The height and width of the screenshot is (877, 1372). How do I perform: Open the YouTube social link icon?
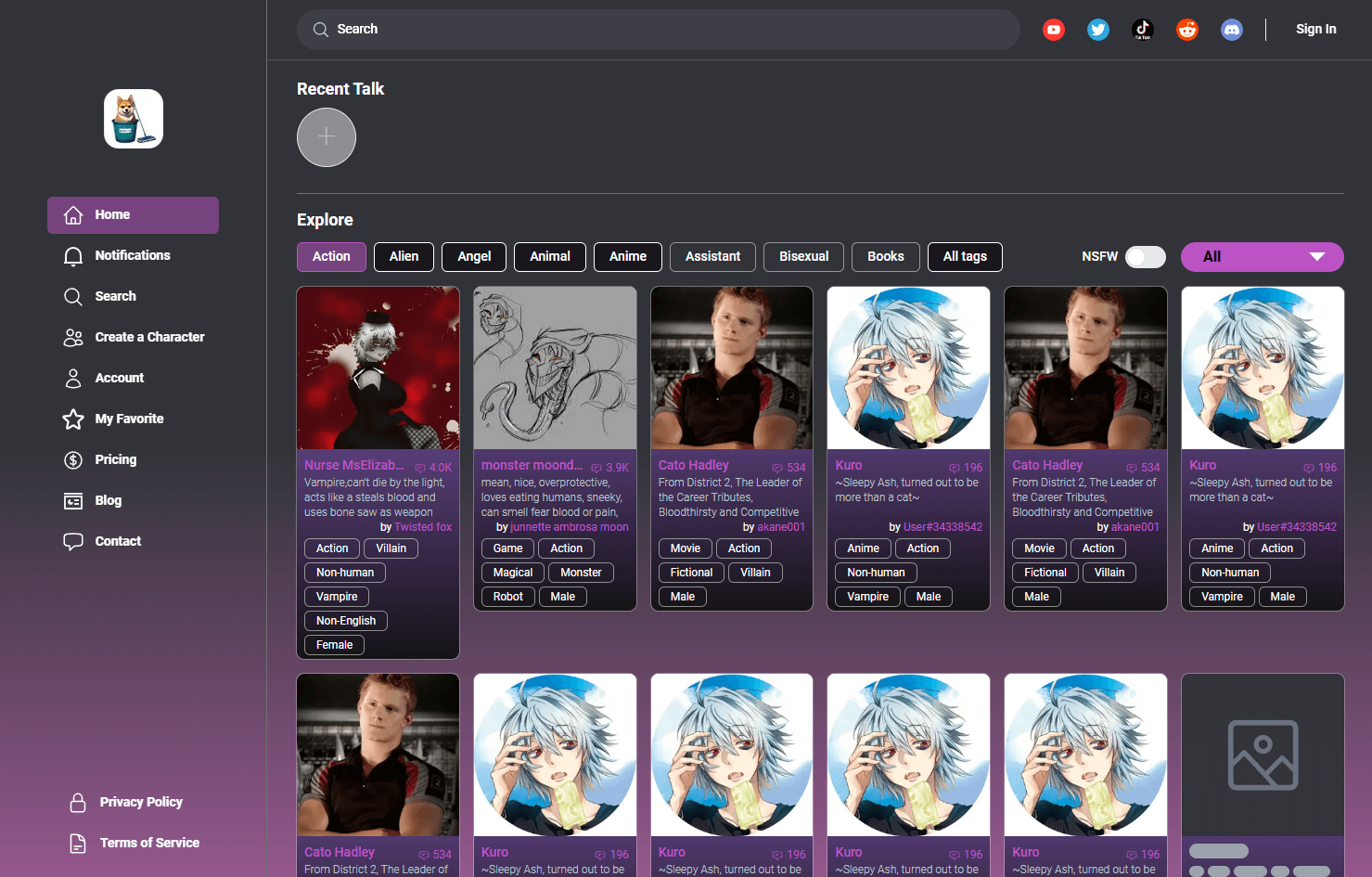(1053, 30)
